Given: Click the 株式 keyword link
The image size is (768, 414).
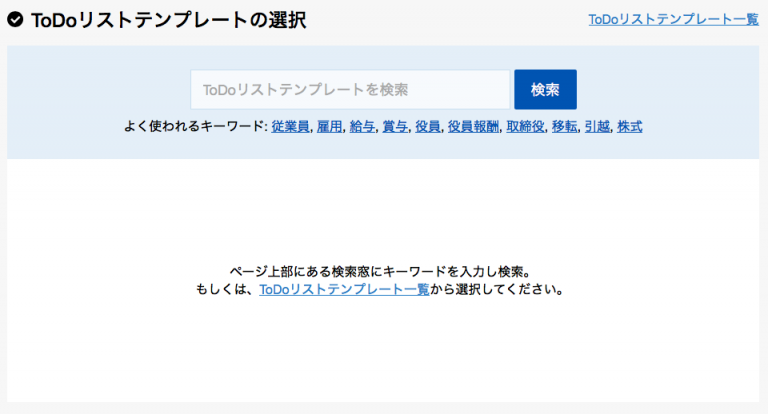Looking at the screenshot, I should [629, 127].
